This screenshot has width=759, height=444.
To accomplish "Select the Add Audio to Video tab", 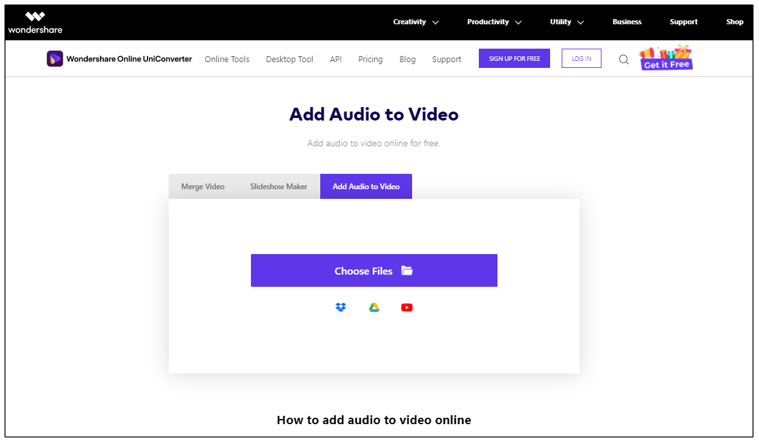I will coord(366,186).
